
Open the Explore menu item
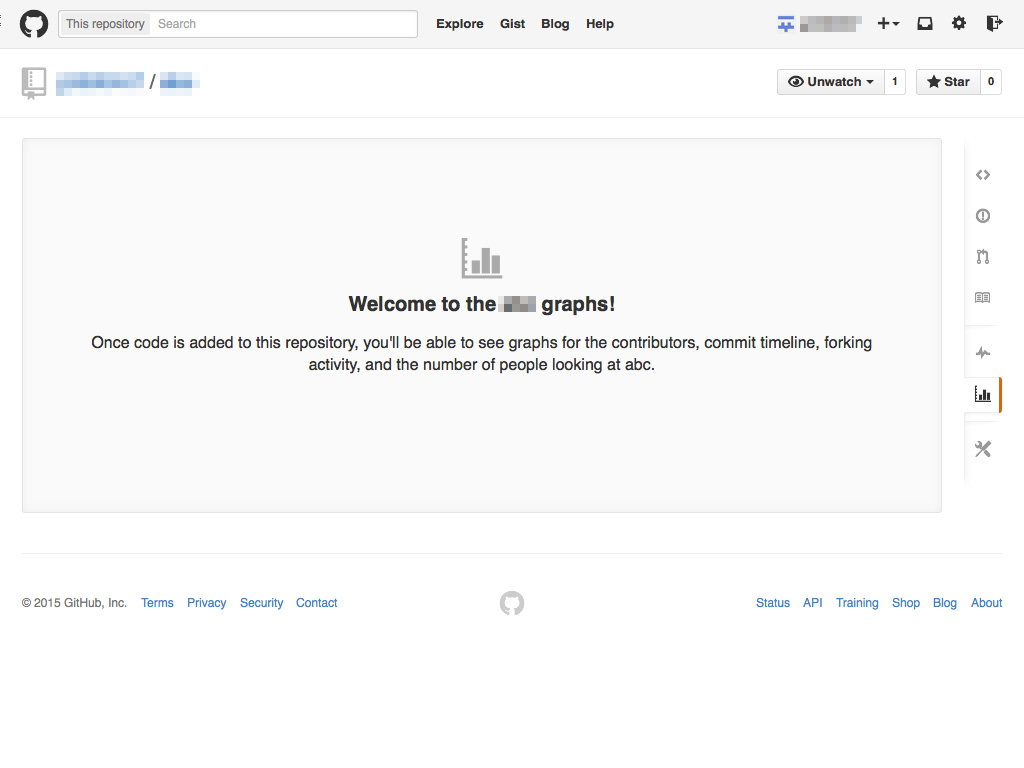coord(459,24)
